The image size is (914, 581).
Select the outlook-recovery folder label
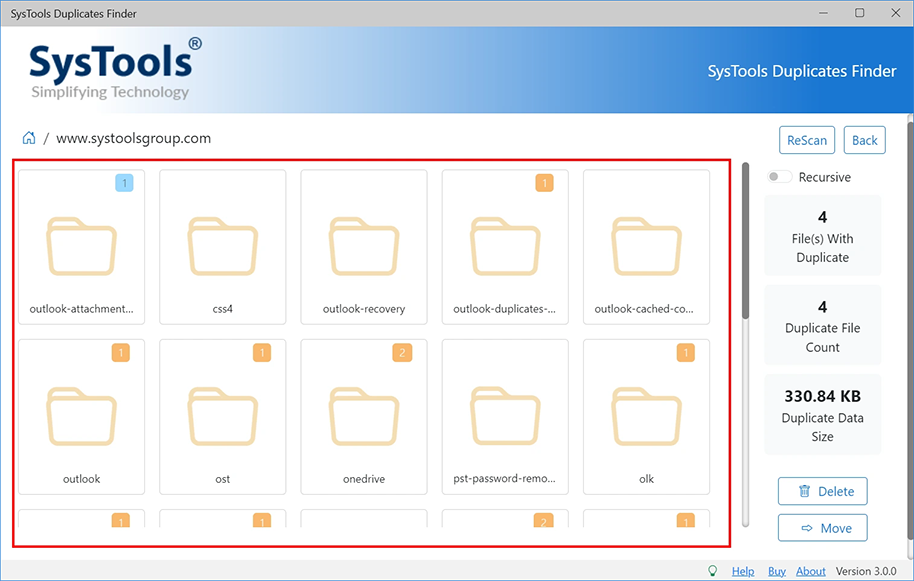[364, 309]
